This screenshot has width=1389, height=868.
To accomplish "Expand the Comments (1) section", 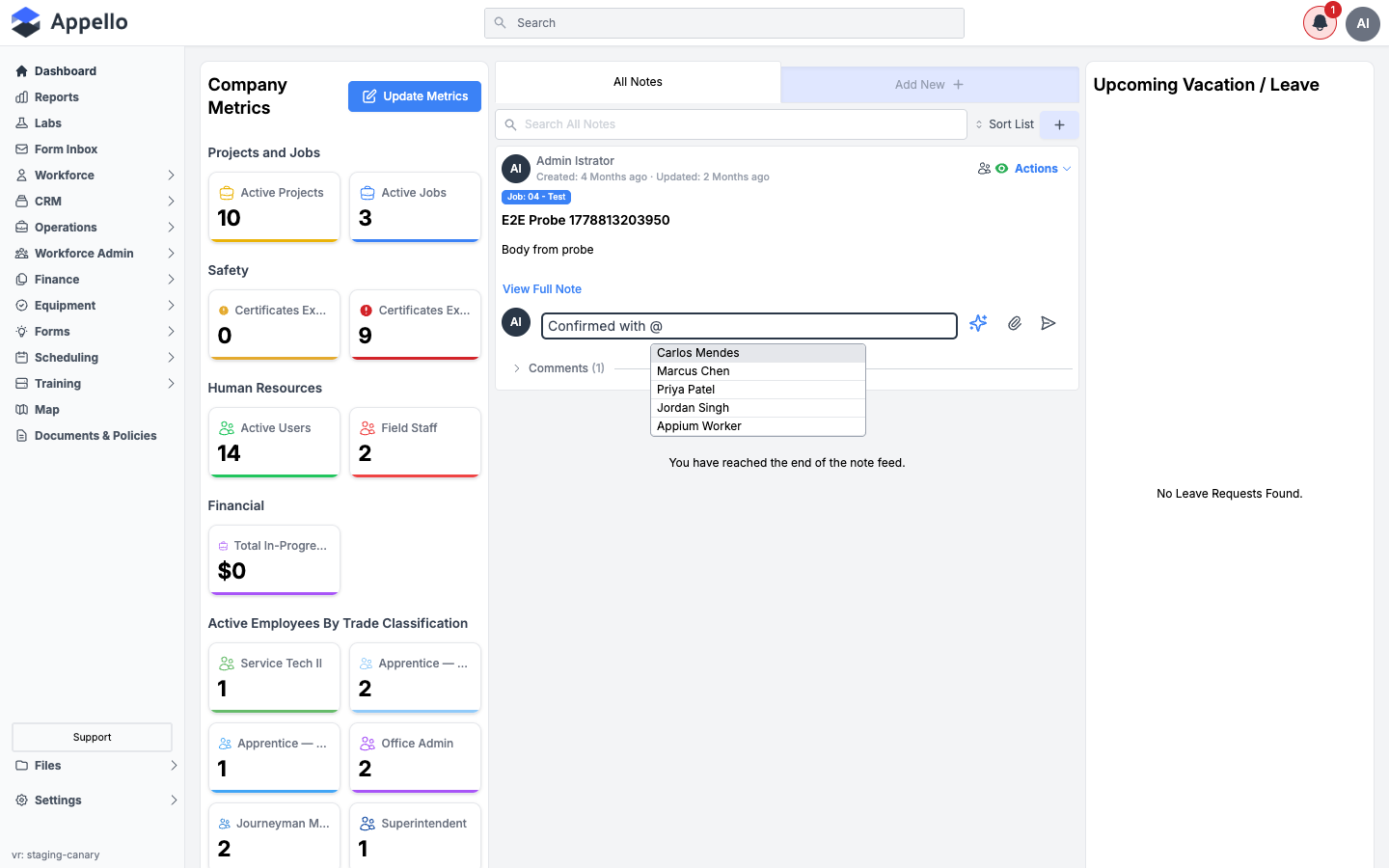I will pyautogui.click(x=558, y=368).
